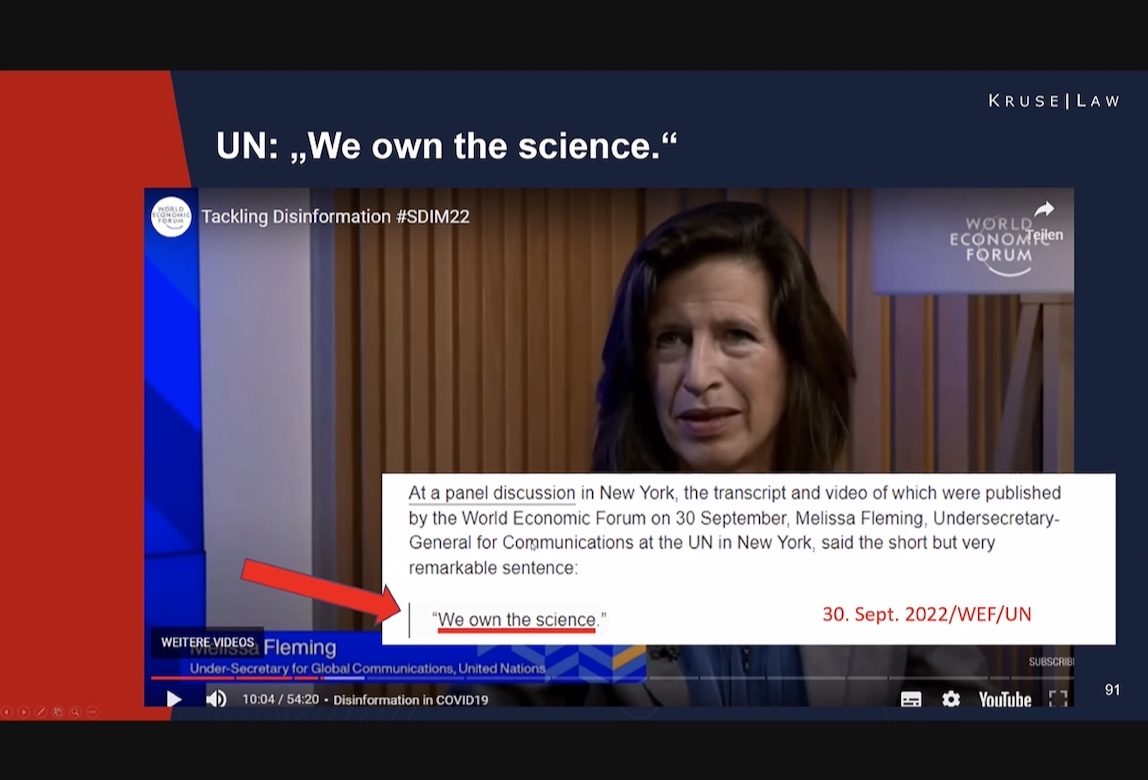The width and height of the screenshot is (1148, 780).
Task: Click the SUBSCRIBE watermark in the video
Action: click(1050, 662)
